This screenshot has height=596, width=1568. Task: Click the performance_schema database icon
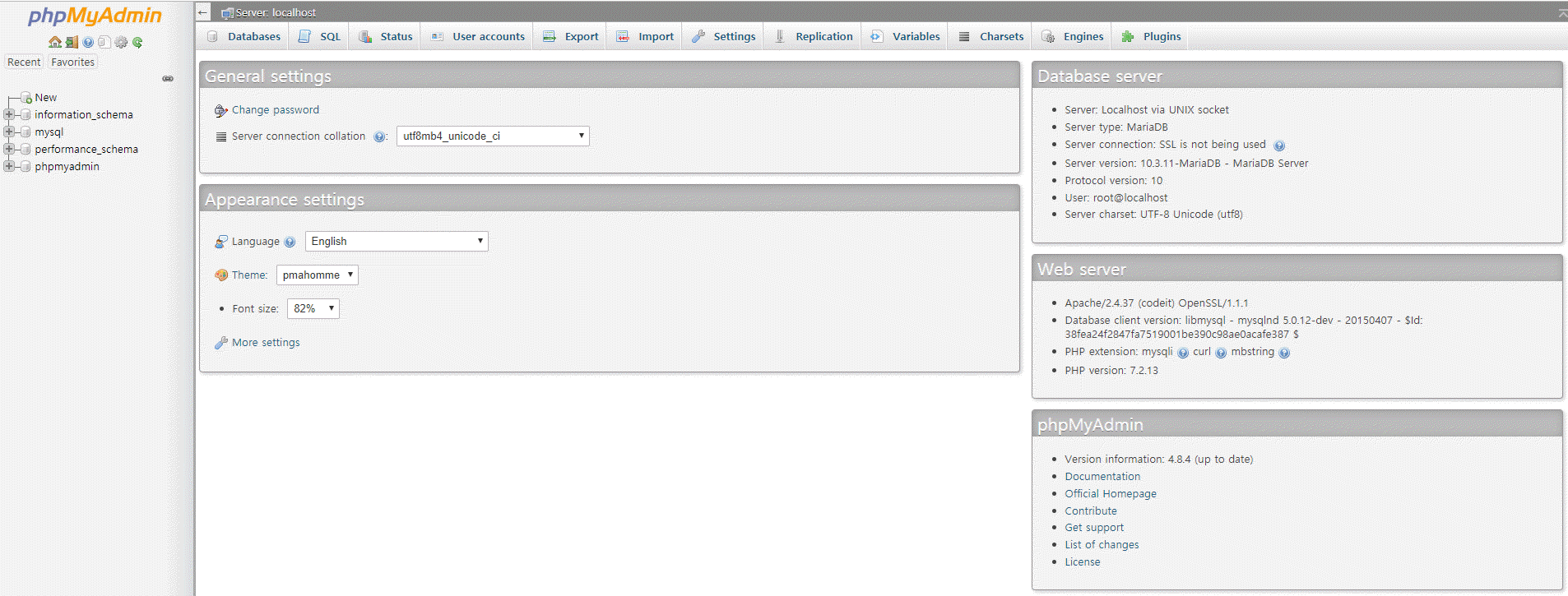[26, 150]
